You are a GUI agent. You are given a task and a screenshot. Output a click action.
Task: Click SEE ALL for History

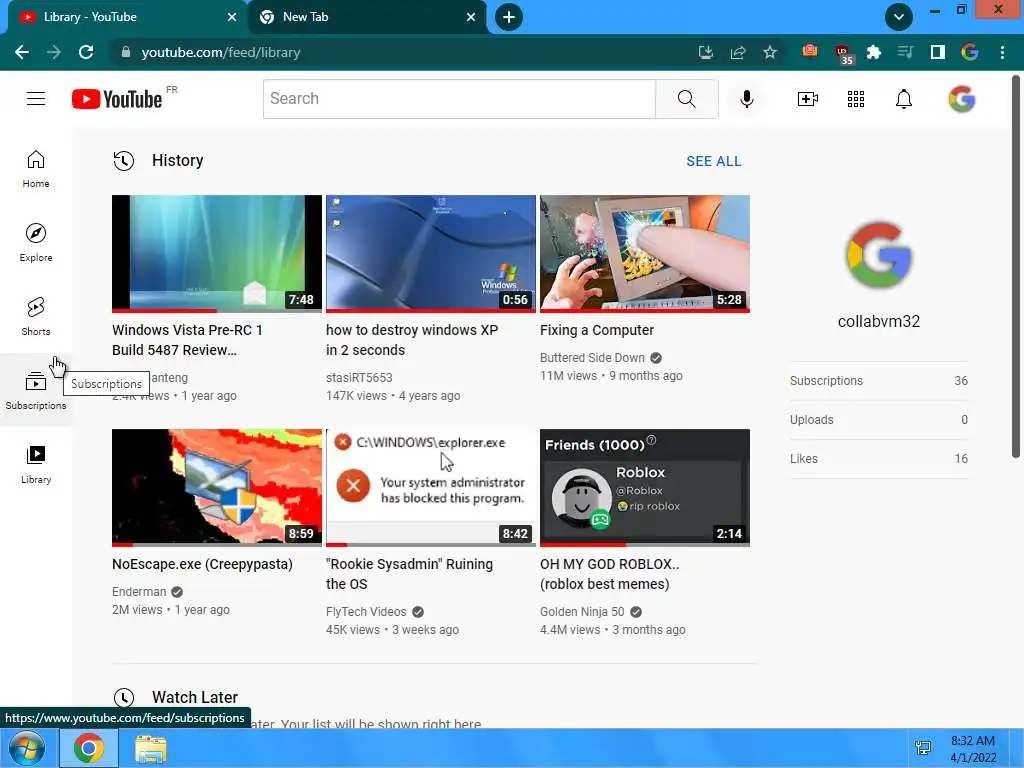(714, 161)
